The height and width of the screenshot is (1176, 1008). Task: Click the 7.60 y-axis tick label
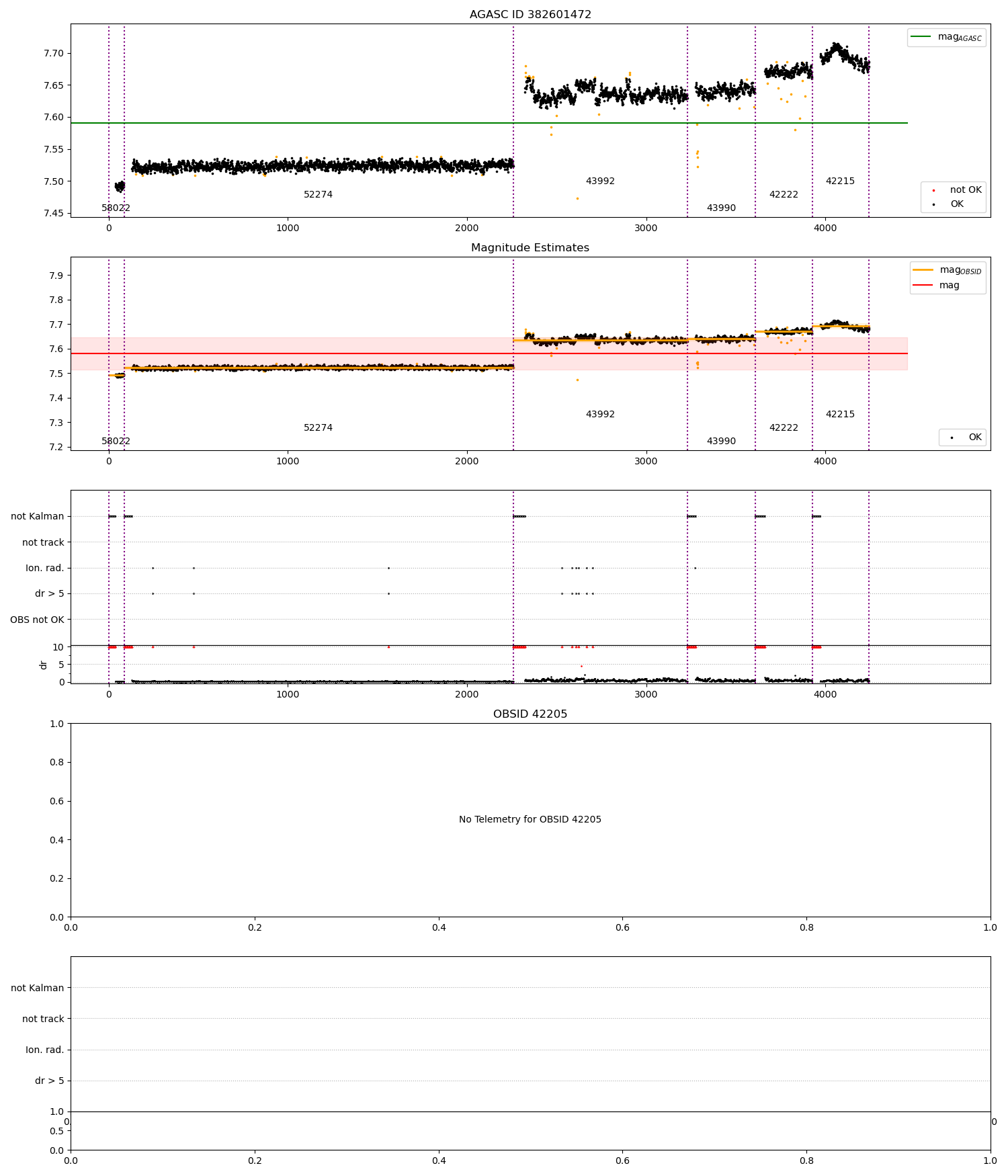54,118
